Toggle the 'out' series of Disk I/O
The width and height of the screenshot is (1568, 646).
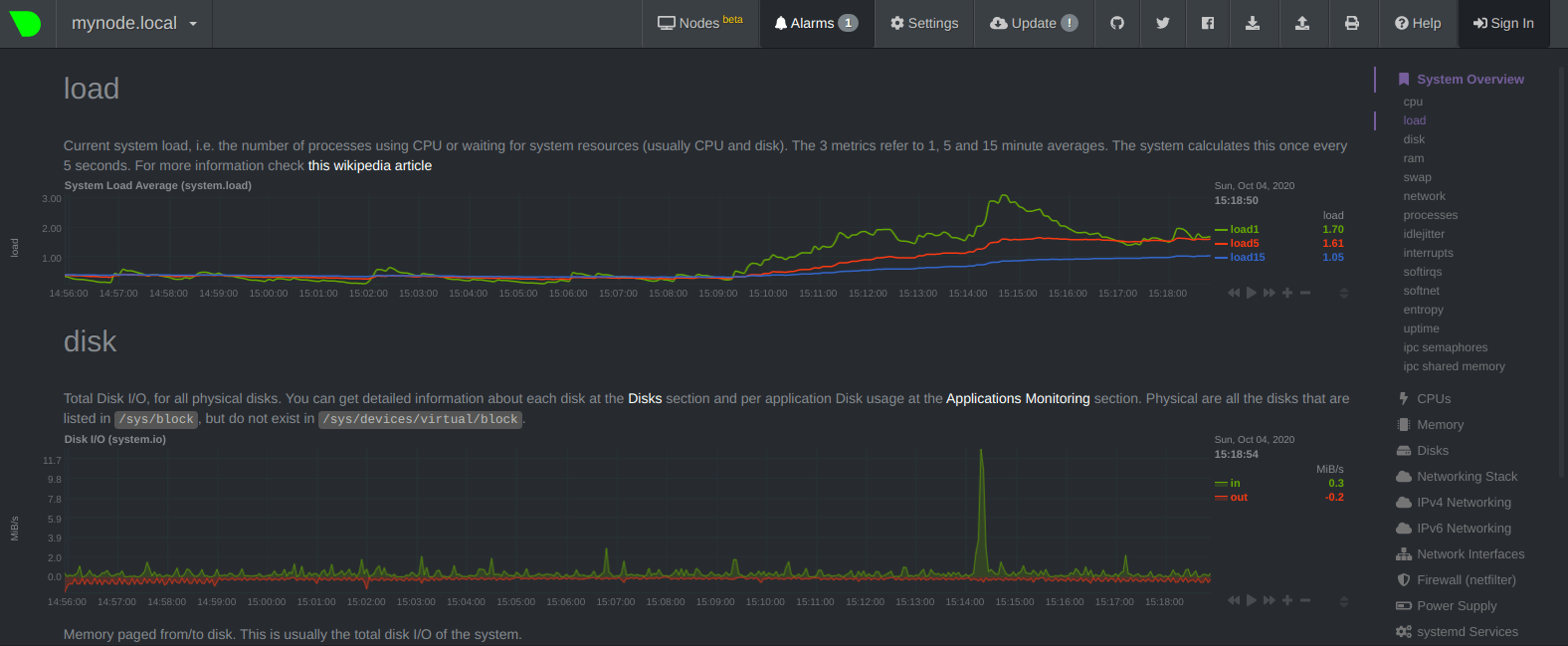[x=1238, y=497]
